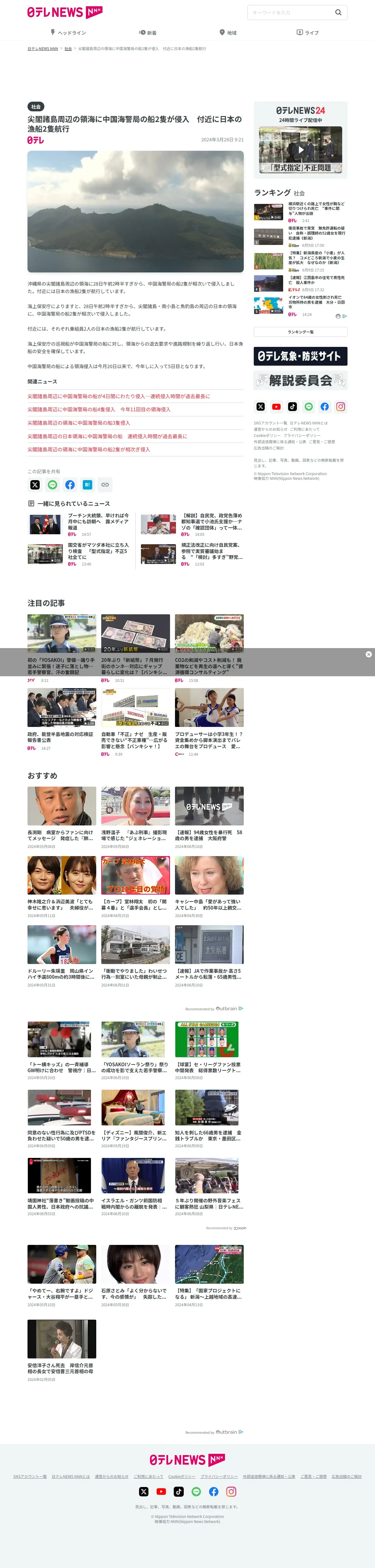Play the 24時間ライブ配信中 video
Screen dimensions: 375x1568
(300, 149)
